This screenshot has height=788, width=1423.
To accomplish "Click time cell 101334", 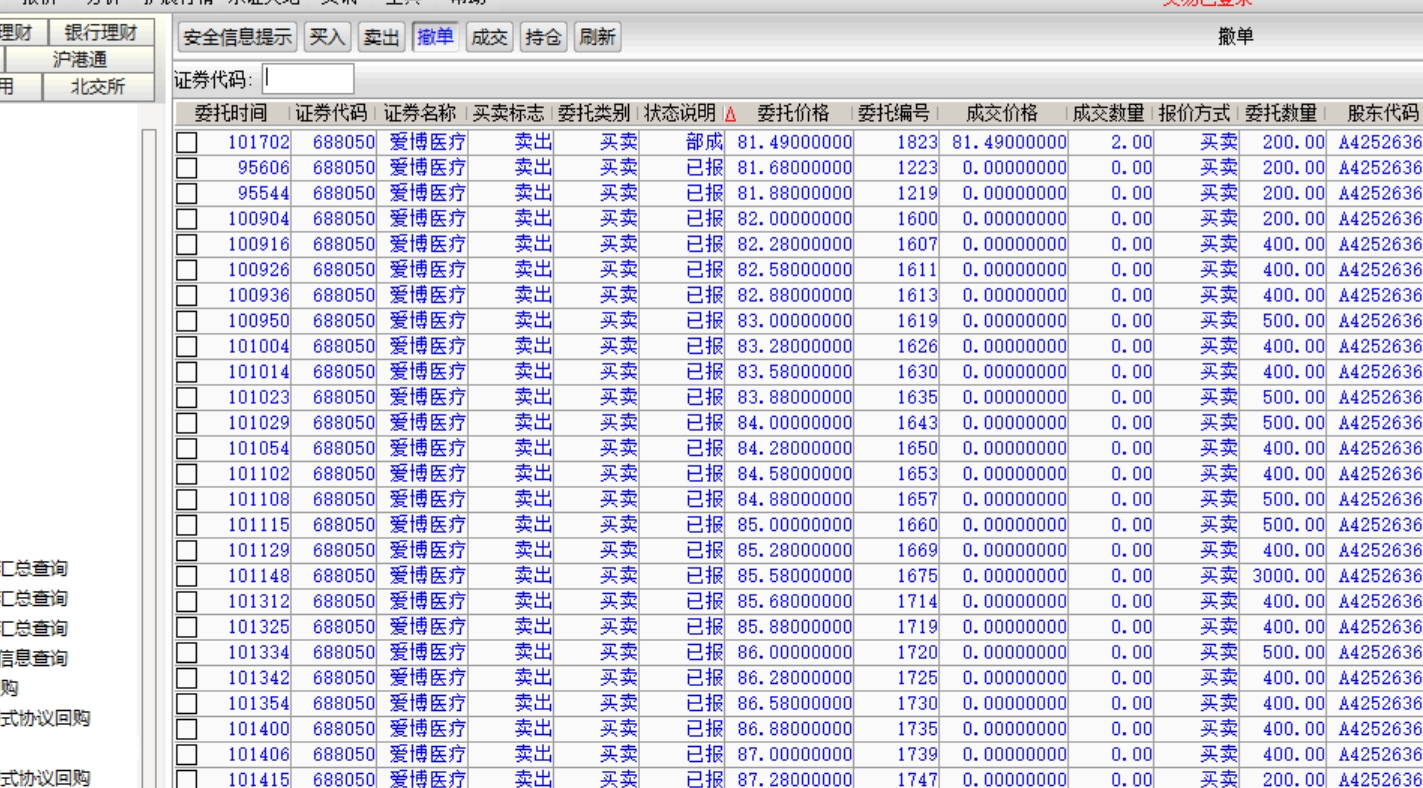I will tap(258, 652).
